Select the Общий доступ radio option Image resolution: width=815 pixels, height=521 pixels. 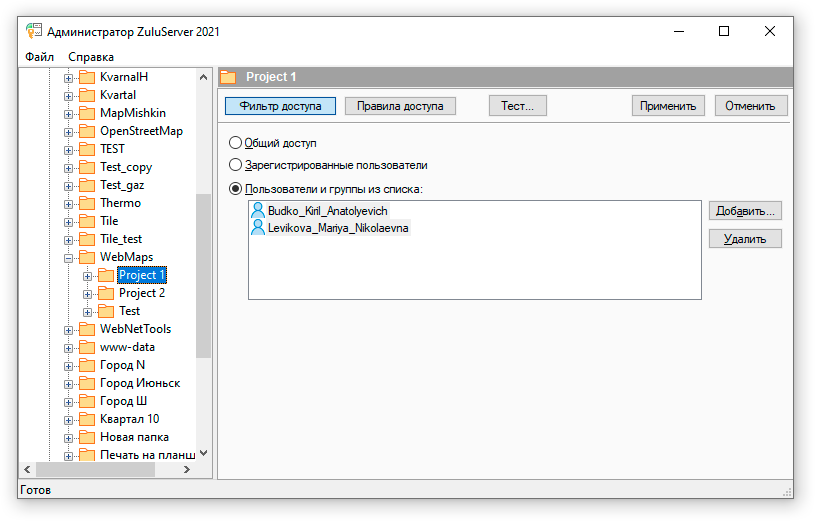(x=236, y=143)
